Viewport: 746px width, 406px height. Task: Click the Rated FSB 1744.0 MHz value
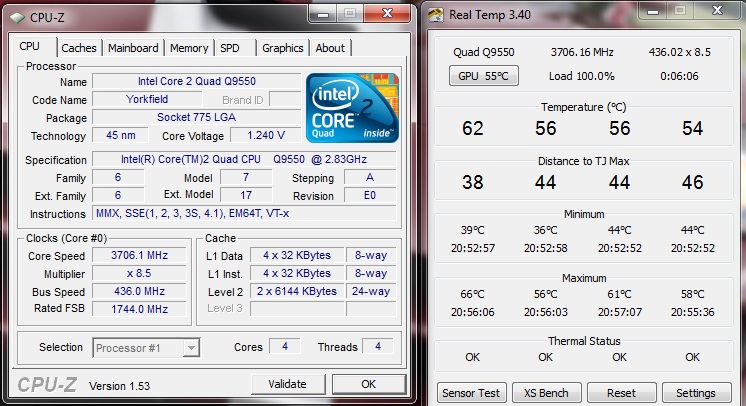[139, 309]
